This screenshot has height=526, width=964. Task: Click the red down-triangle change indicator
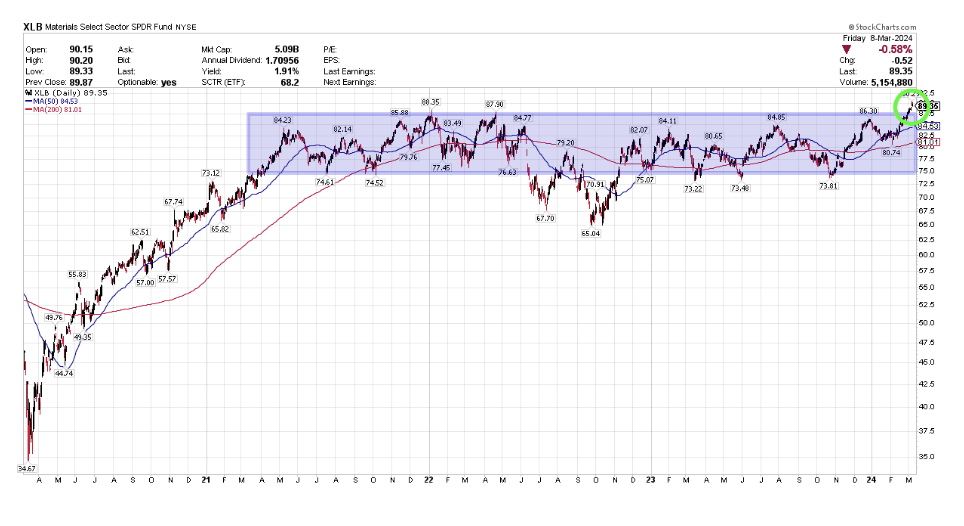click(x=847, y=49)
